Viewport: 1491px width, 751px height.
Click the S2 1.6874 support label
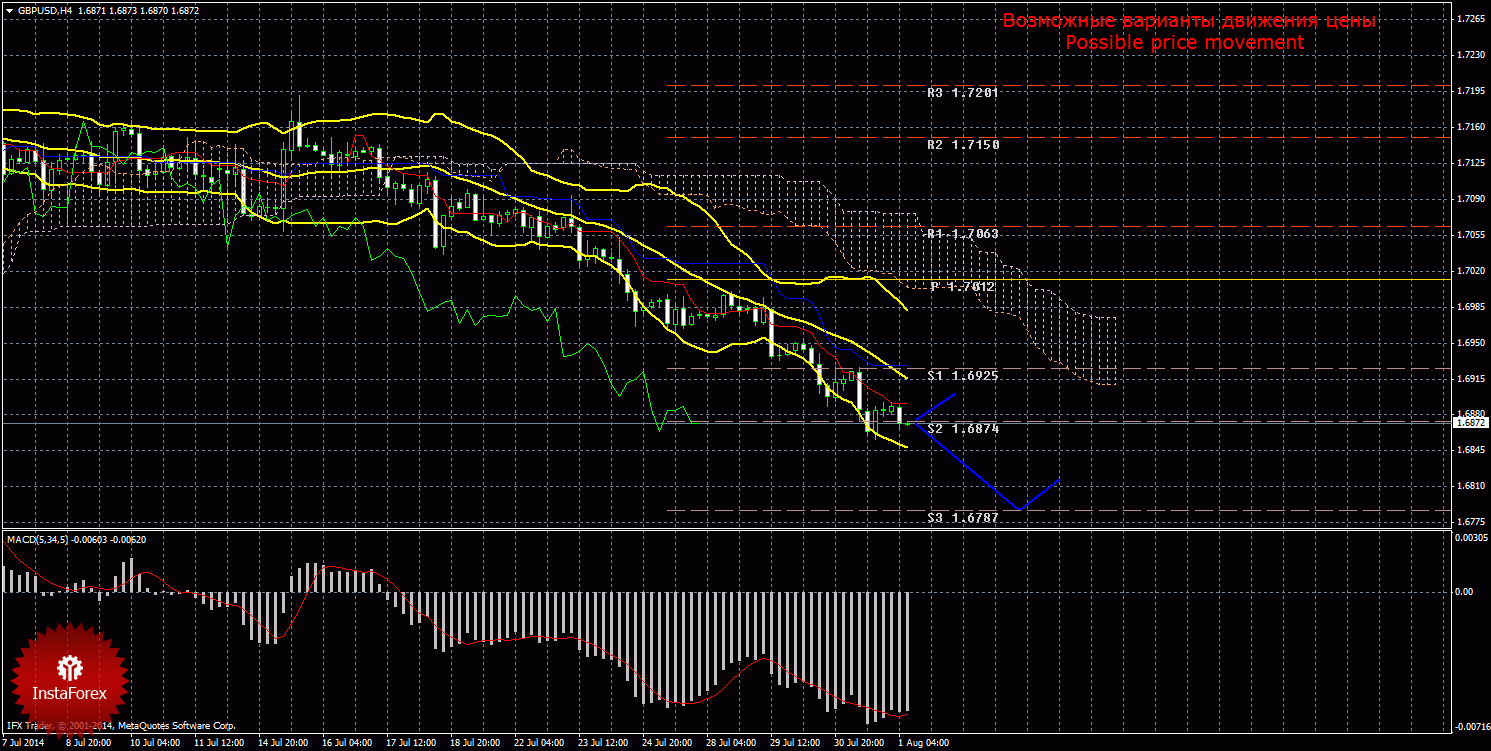(x=962, y=428)
